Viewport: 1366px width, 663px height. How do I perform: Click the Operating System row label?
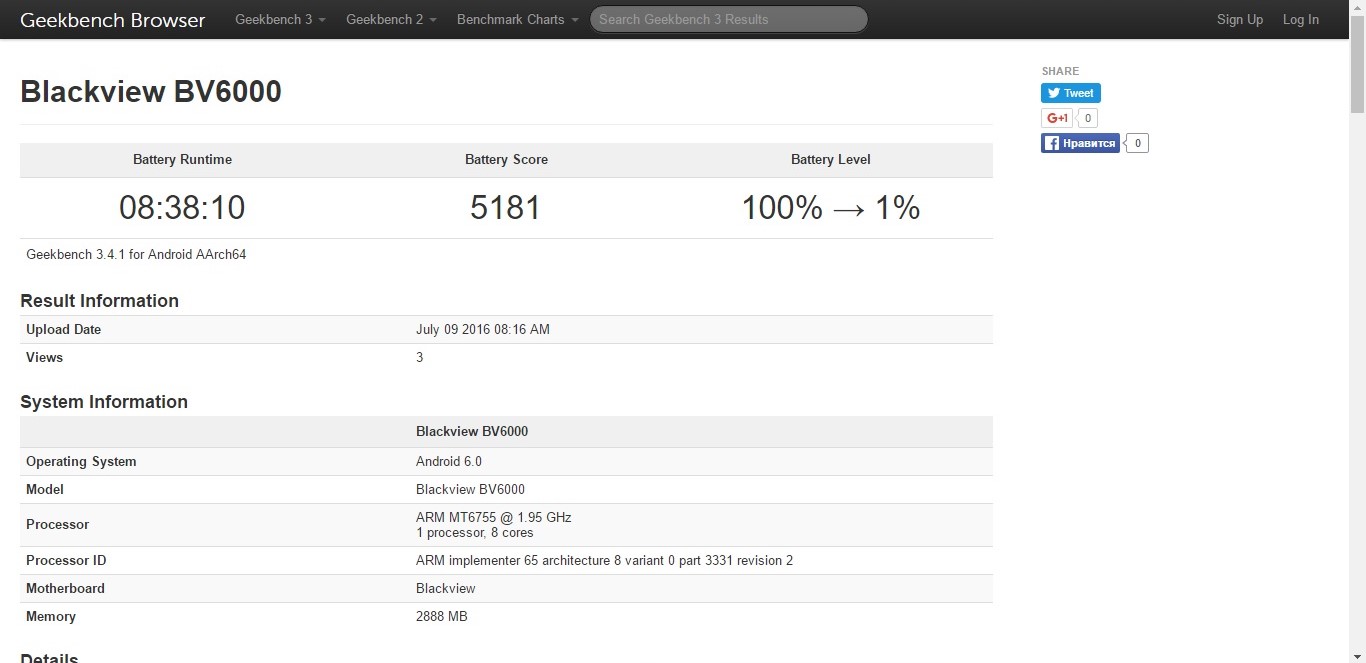coord(81,461)
